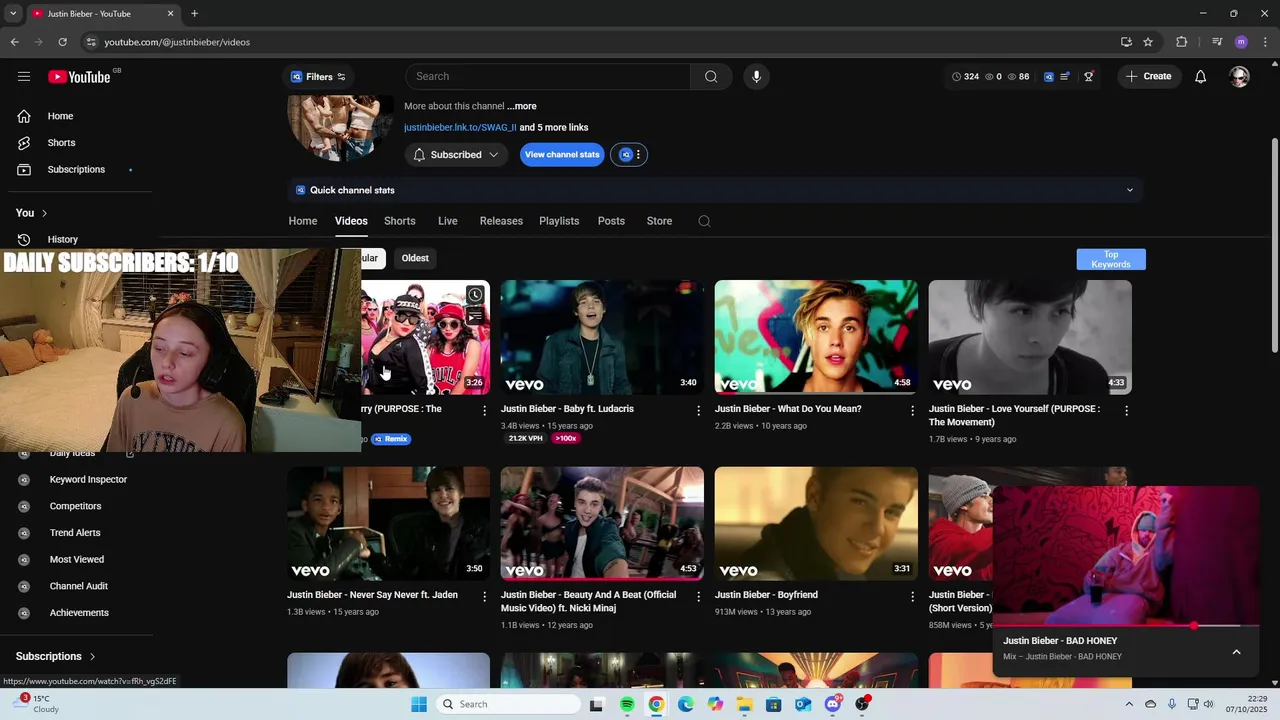Switch to the Playlists tab
Viewport: 1280px width, 720px height.
(559, 221)
